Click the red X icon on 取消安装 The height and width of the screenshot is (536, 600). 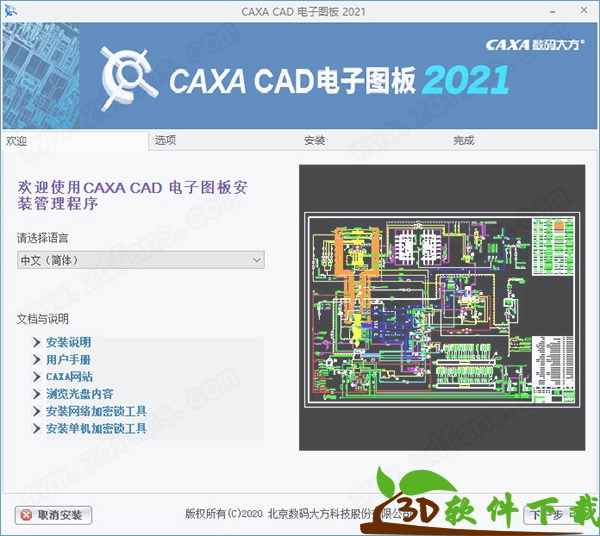click(x=26, y=515)
